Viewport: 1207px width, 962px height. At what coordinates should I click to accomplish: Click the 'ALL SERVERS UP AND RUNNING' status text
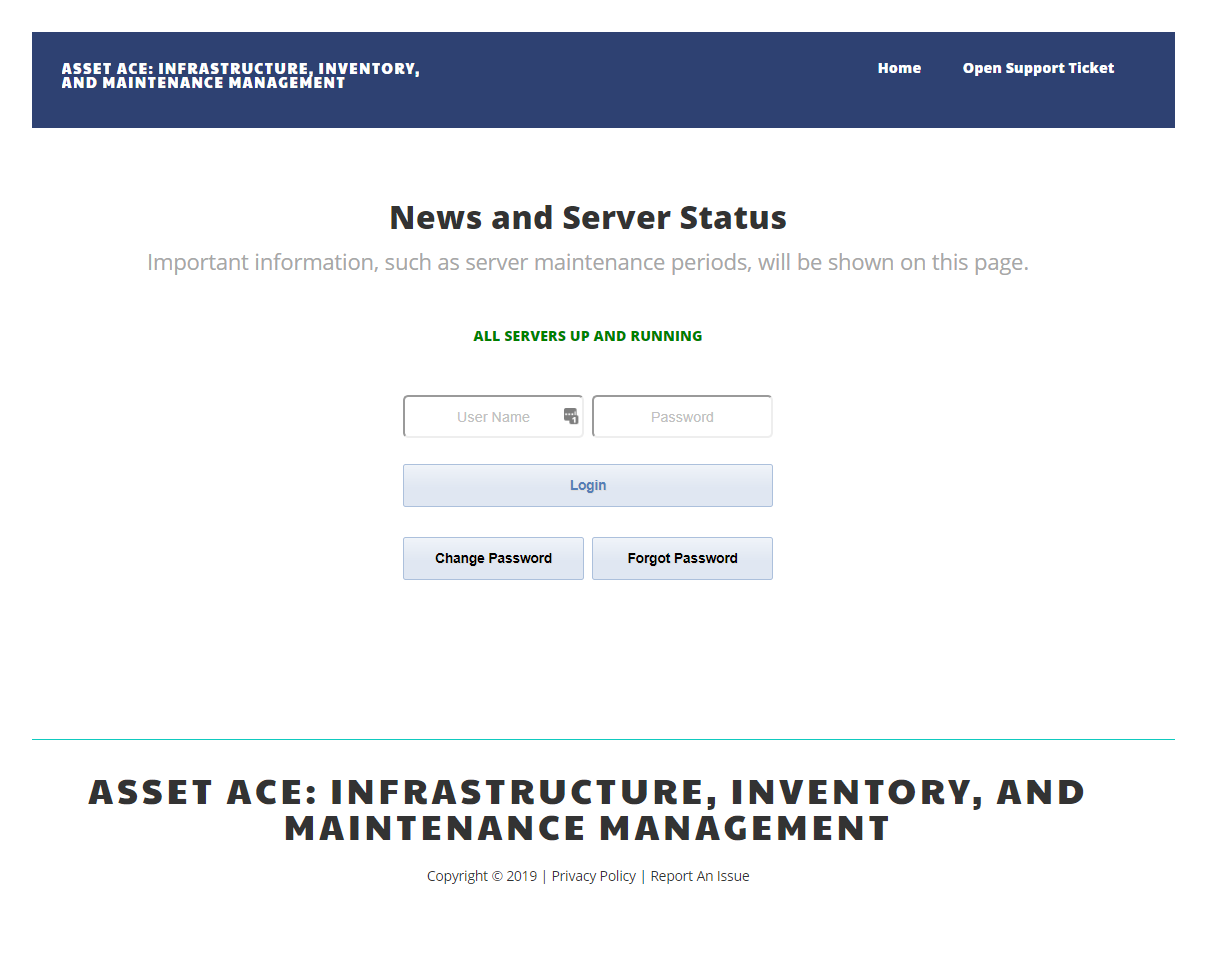588,336
